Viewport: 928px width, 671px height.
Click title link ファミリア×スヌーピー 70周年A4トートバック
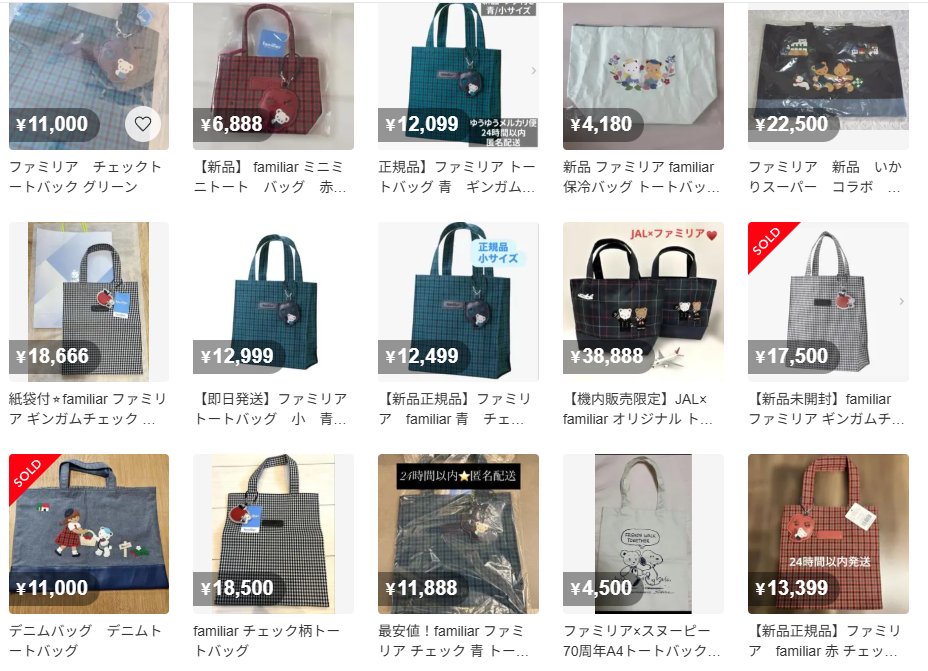[642, 640]
